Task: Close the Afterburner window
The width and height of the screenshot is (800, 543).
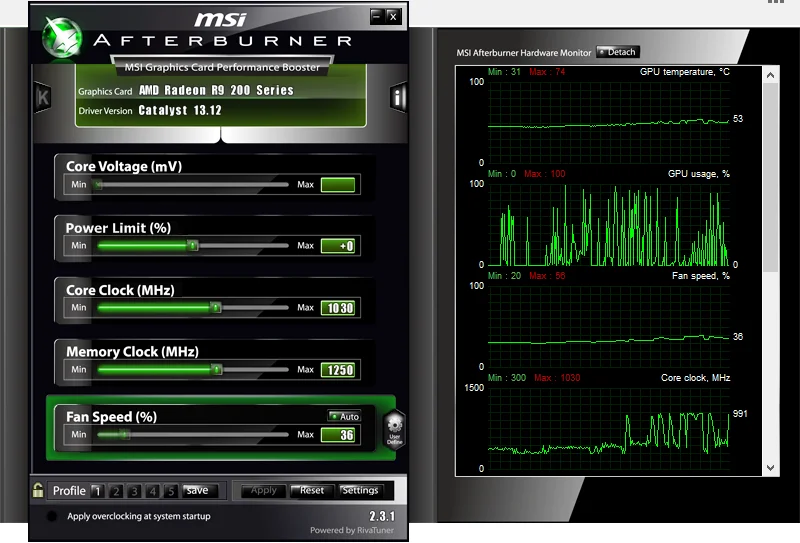Action: click(x=393, y=16)
